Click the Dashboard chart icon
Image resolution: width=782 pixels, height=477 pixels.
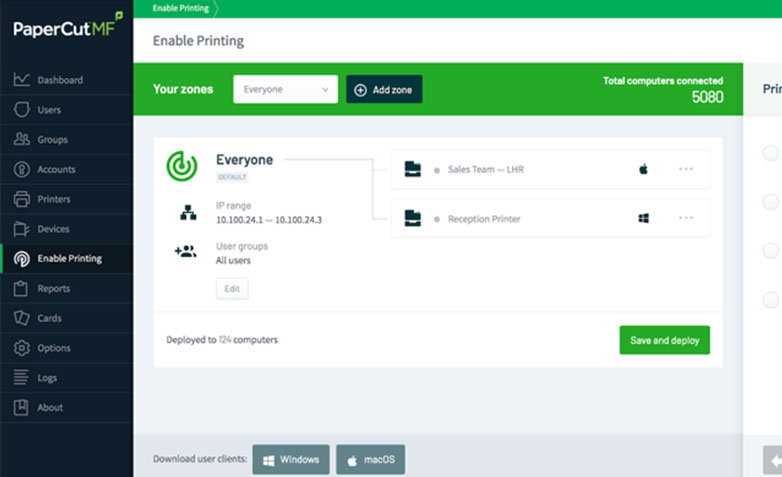pyautogui.click(x=21, y=79)
